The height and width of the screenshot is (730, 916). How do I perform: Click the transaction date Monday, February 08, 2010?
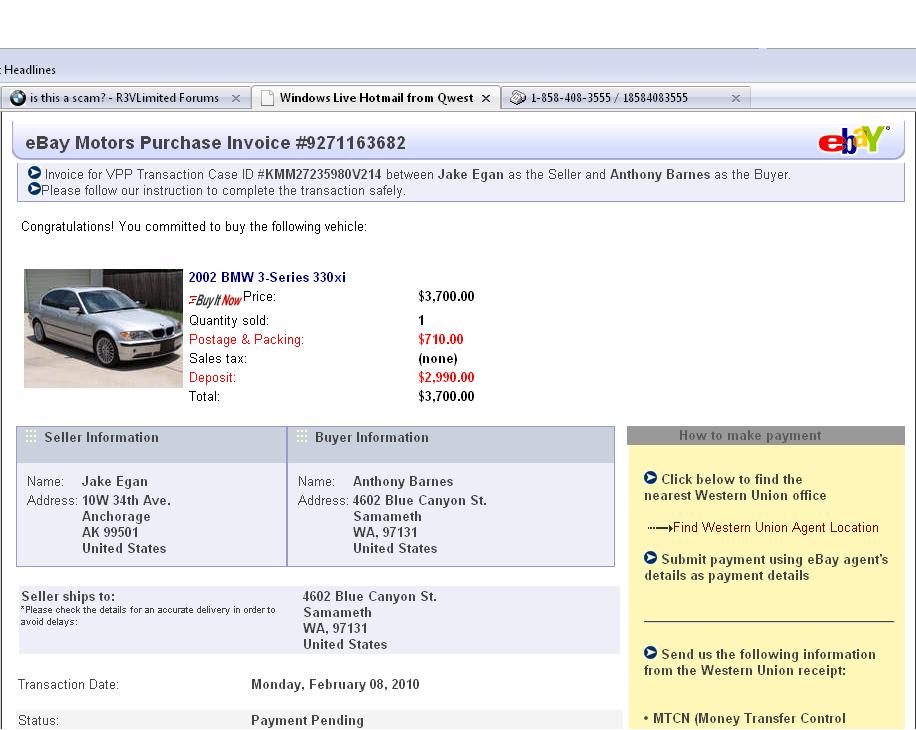pyautogui.click(x=335, y=684)
